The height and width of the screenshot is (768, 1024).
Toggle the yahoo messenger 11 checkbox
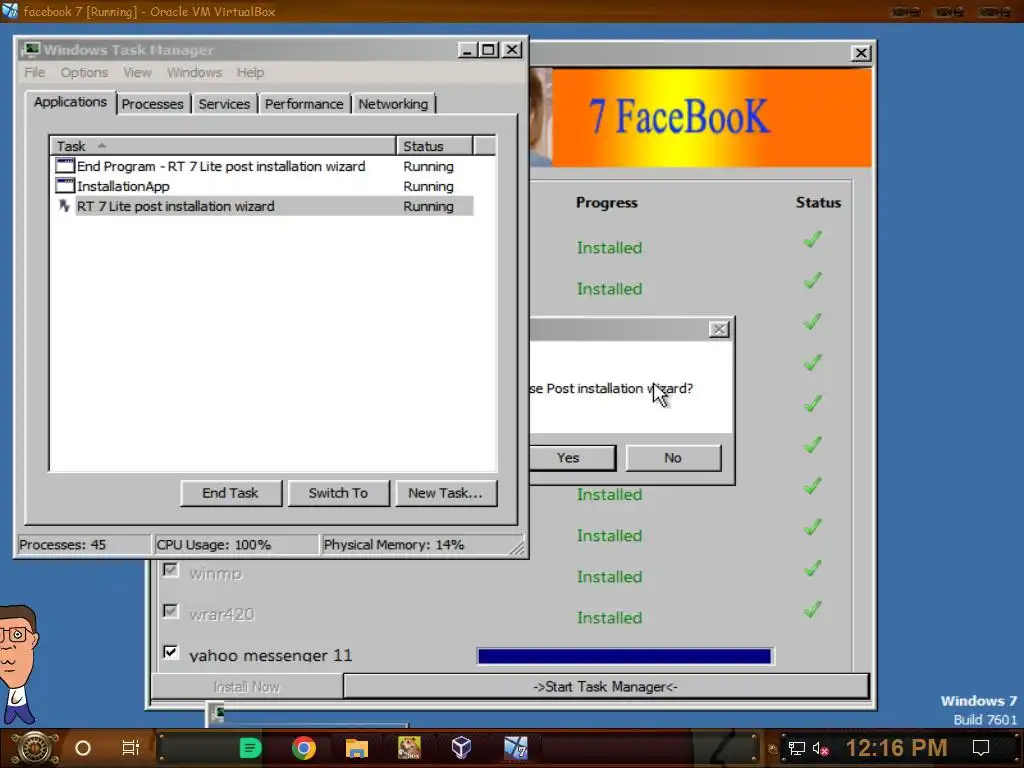(x=170, y=652)
